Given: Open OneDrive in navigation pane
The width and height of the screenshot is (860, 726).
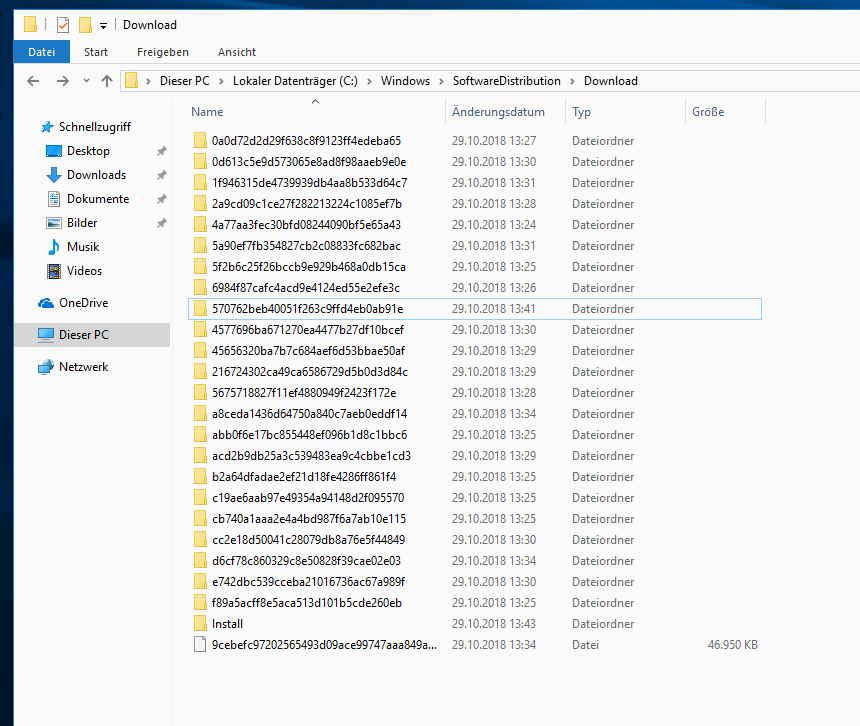Looking at the screenshot, I should 83,303.
